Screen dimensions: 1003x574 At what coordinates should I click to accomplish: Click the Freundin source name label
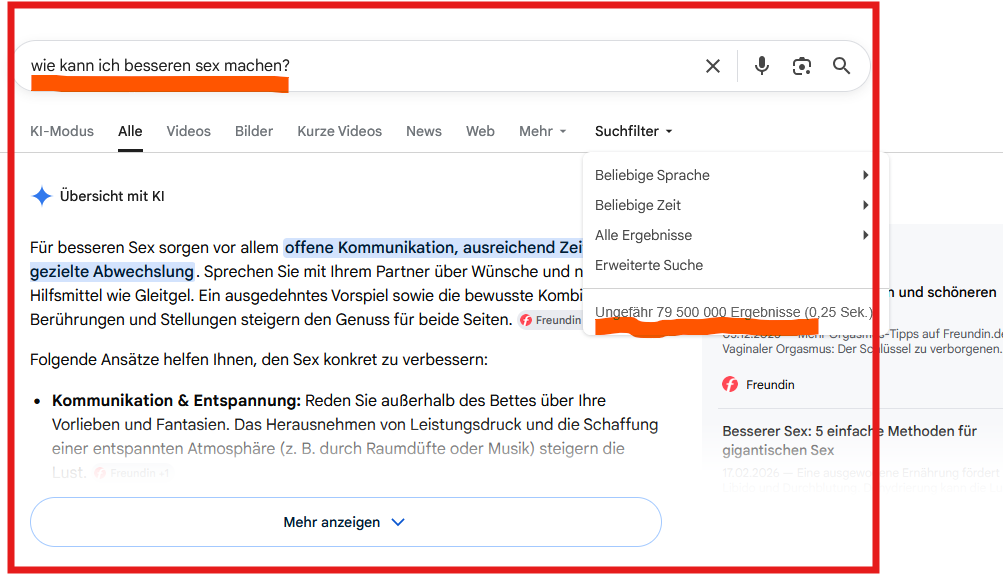click(770, 385)
